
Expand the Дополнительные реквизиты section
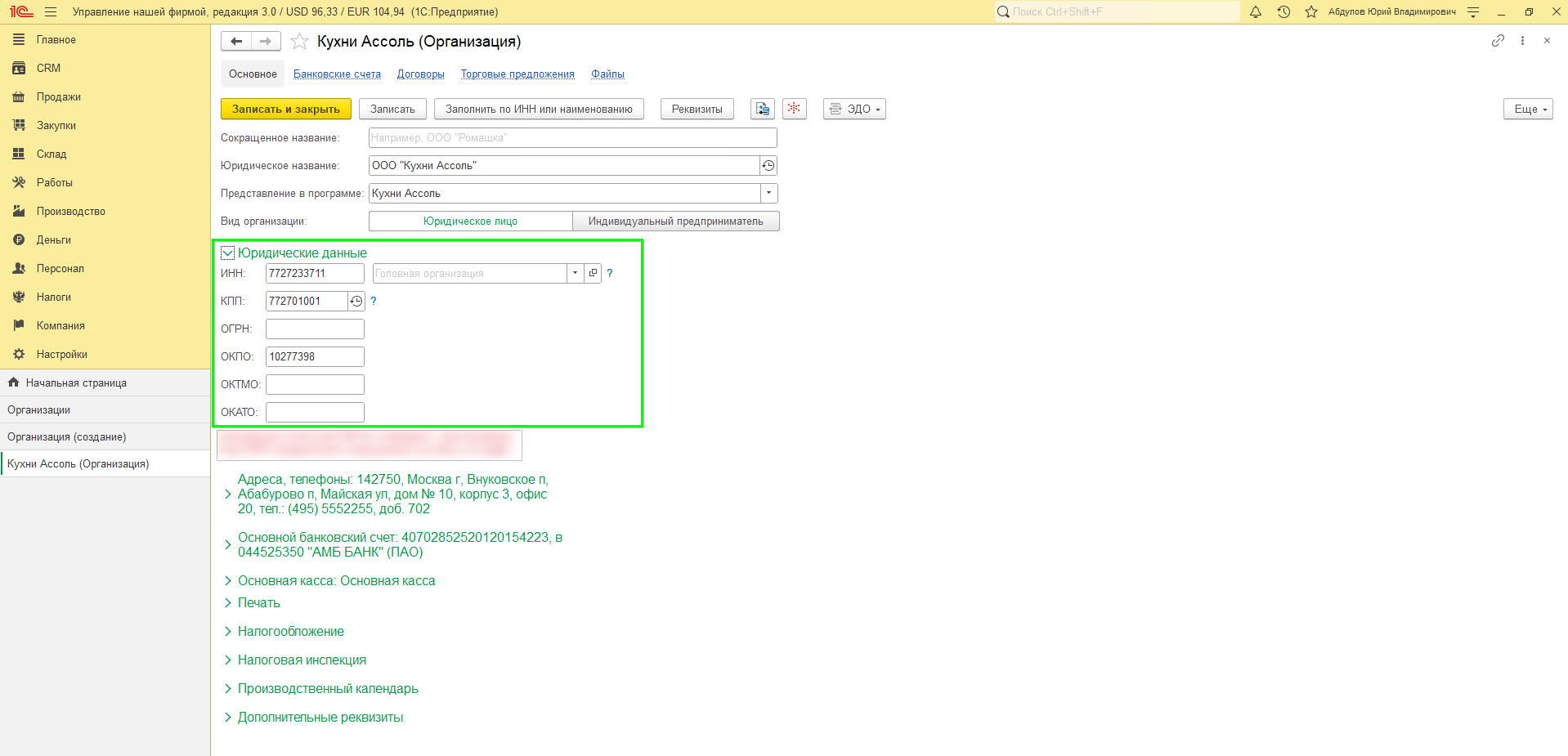point(228,718)
